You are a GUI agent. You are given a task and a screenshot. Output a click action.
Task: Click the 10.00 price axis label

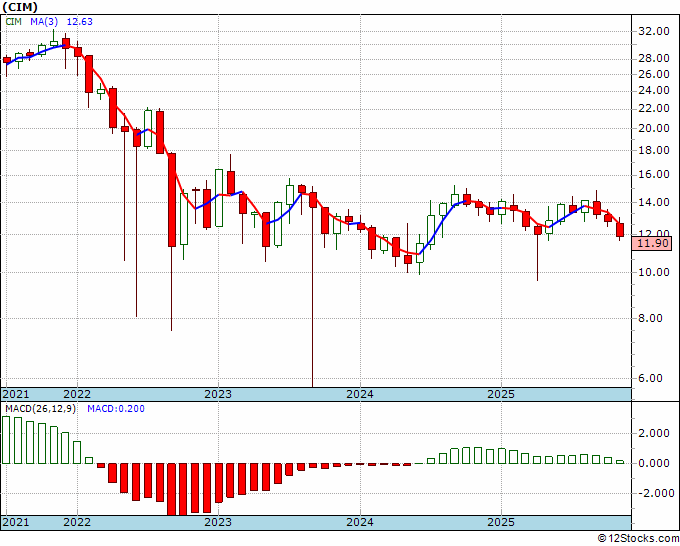[654, 272]
